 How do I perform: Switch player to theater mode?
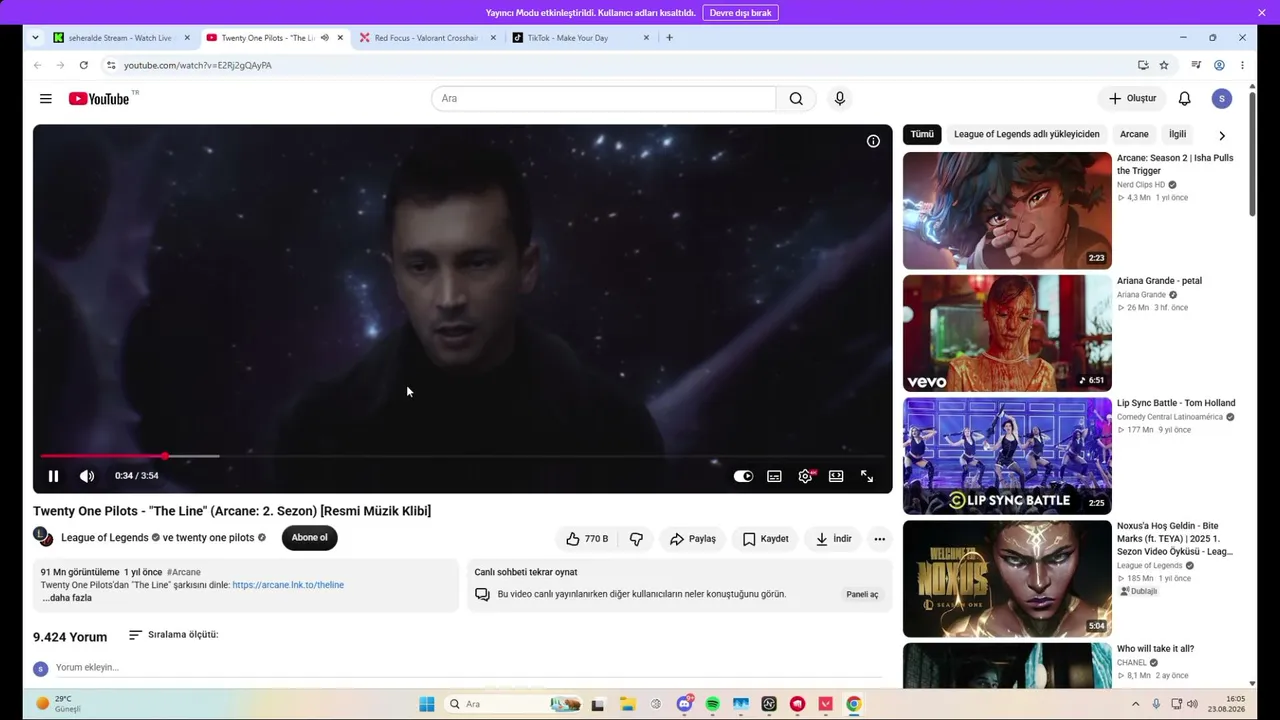point(836,476)
